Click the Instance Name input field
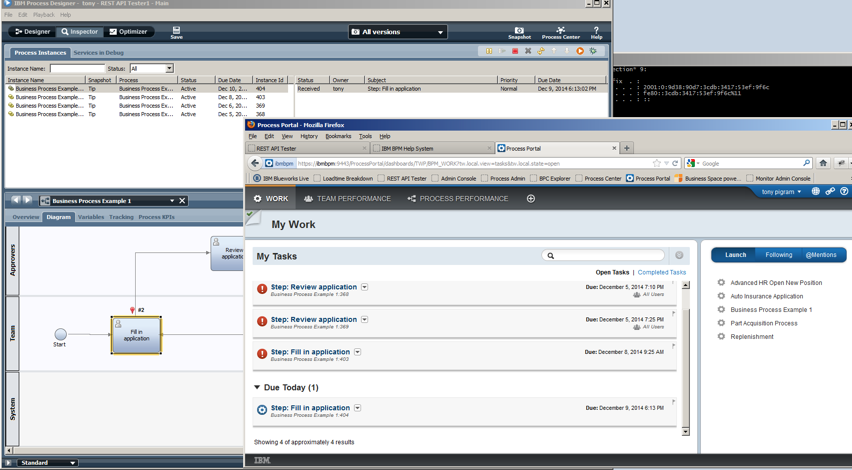The height and width of the screenshot is (470, 852). [x=77, y=68]
